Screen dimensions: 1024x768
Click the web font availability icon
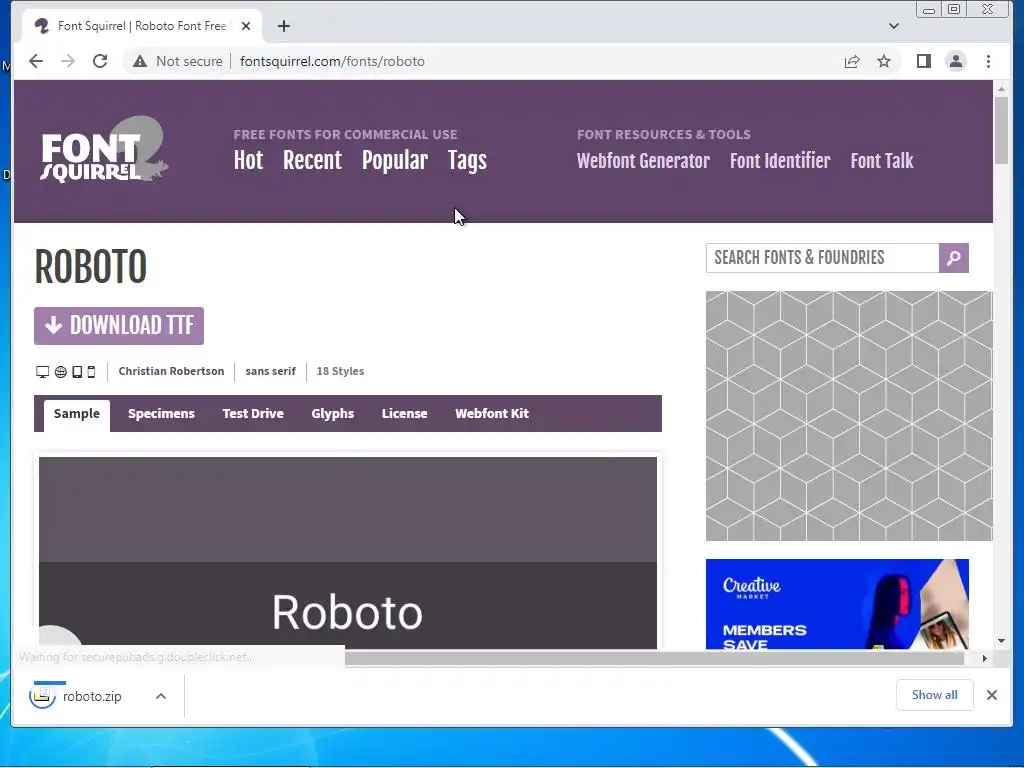click(x=61, y=372)
